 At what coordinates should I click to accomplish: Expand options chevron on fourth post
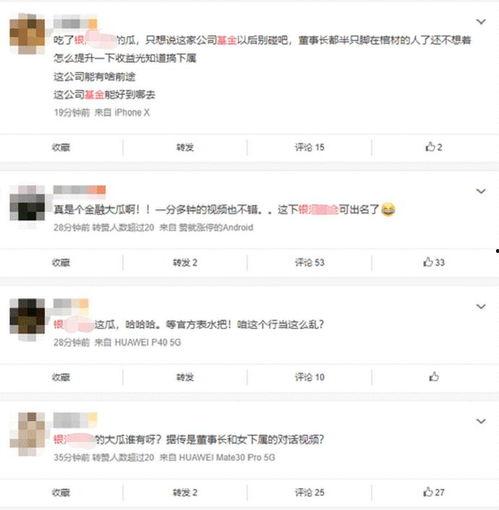(481, 421)
